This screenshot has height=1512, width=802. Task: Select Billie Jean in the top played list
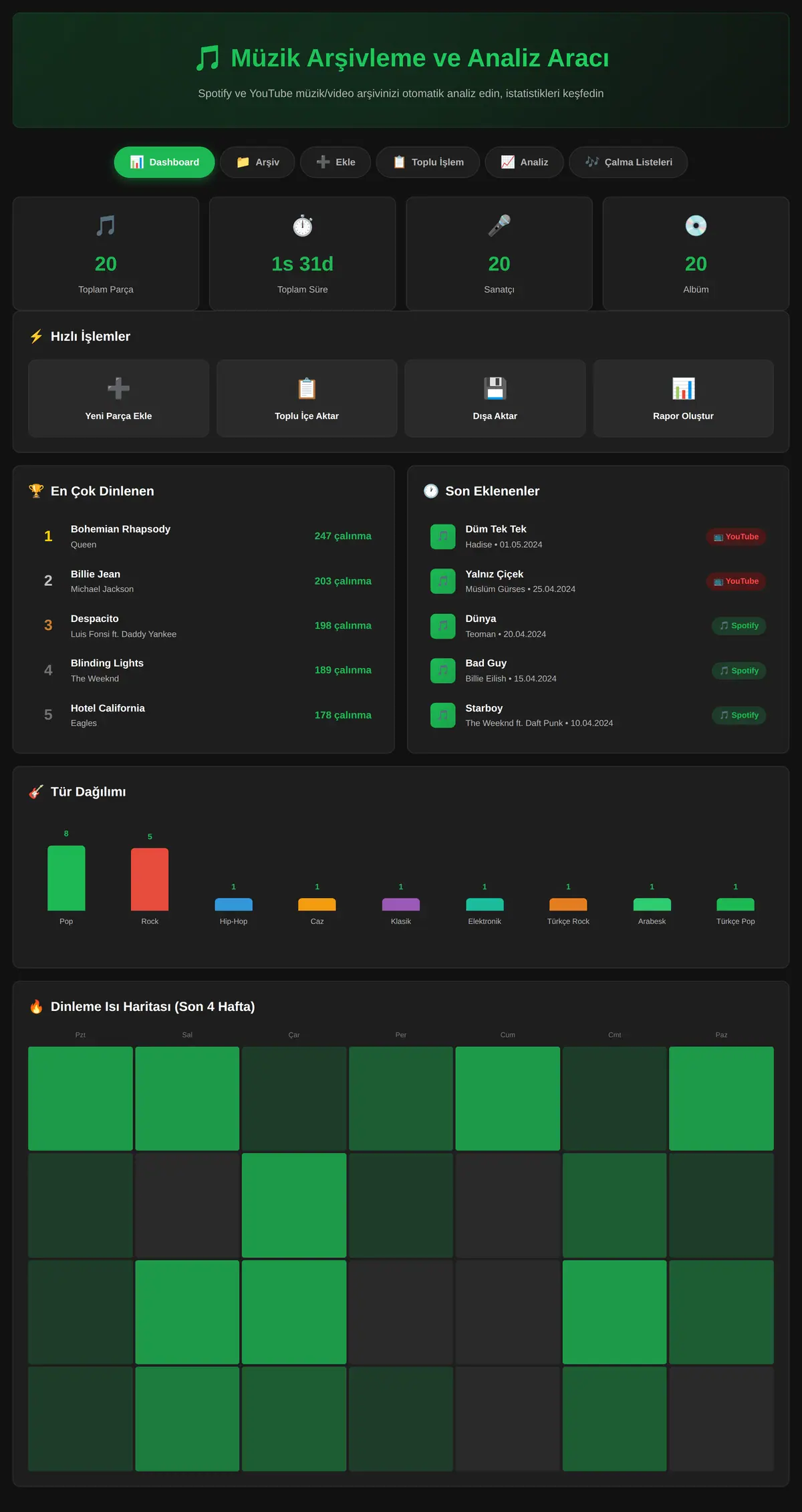(x=204, y=581)
